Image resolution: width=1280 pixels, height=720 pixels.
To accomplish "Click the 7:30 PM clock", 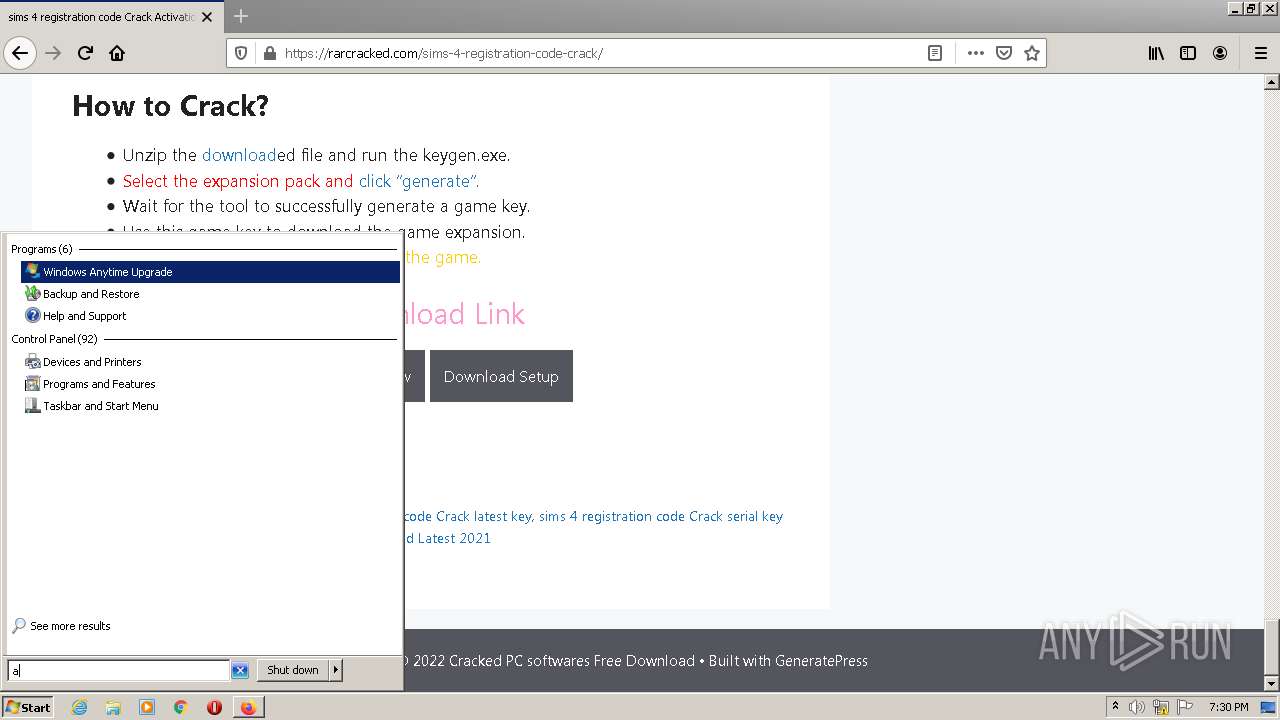I will click(x=1229, y=707).
